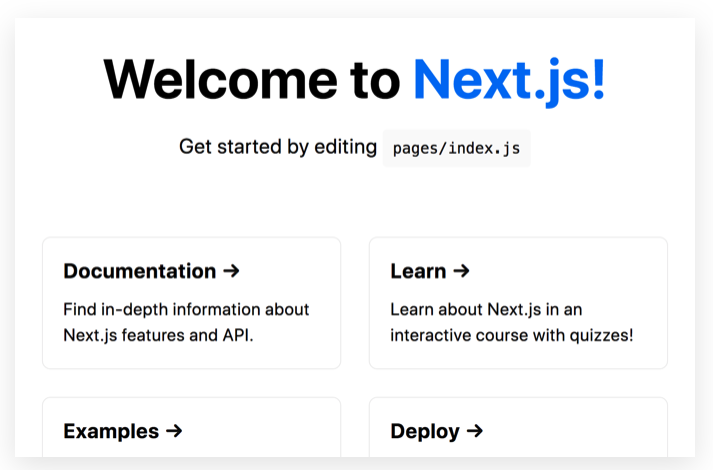Open the Deploy card

pyautogui.click(x=518, y=427)
